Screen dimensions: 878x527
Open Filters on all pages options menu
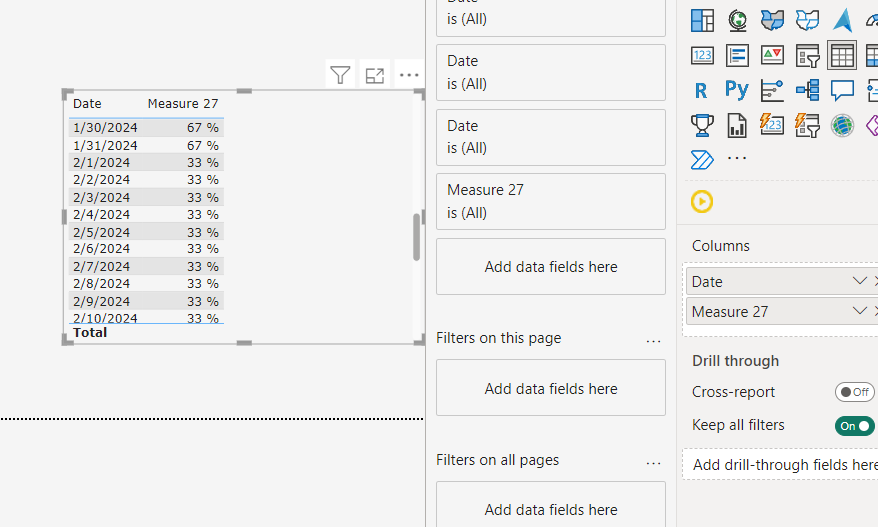(653, 462)
